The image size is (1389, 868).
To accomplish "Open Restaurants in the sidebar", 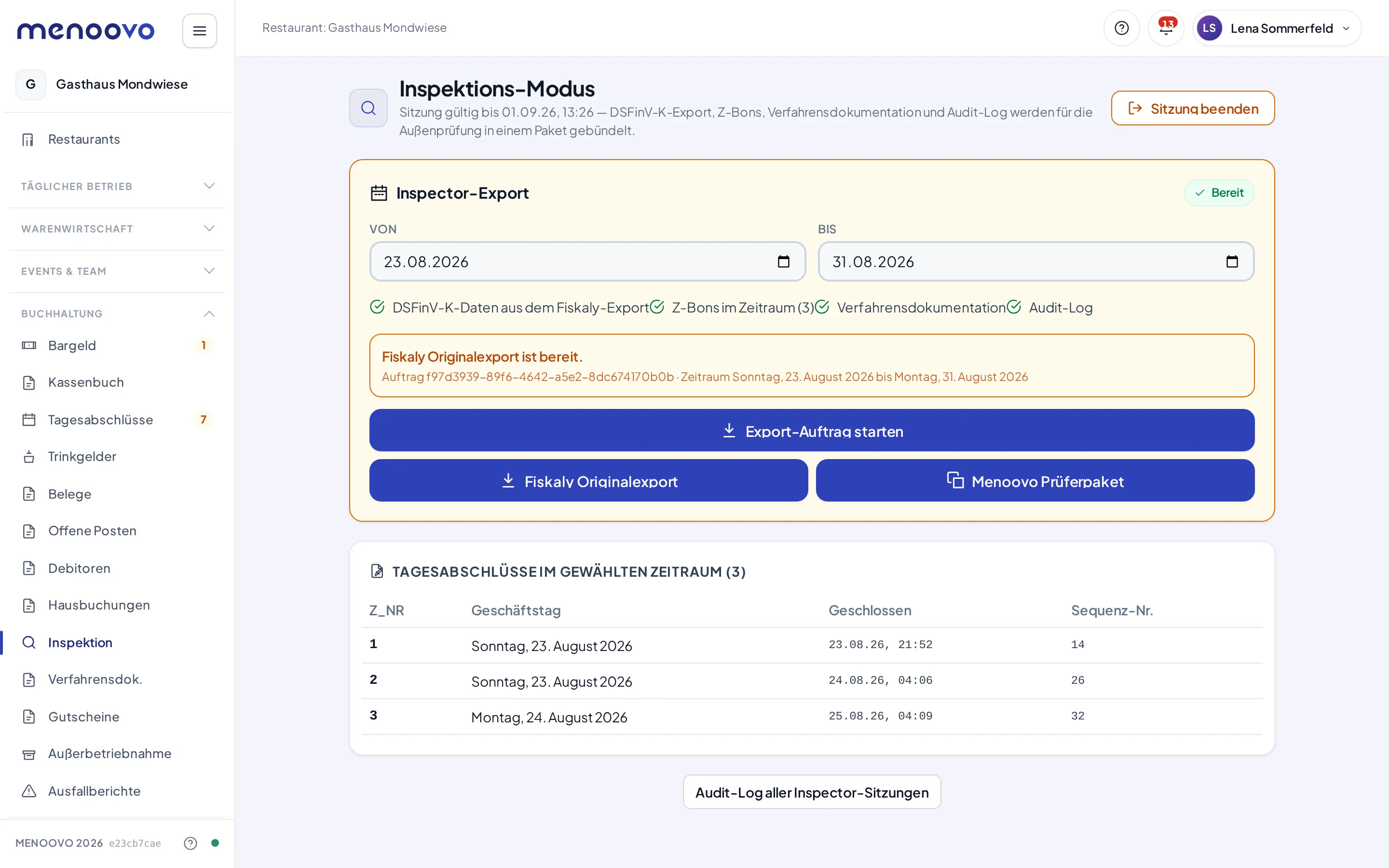I will pos(117,139).
